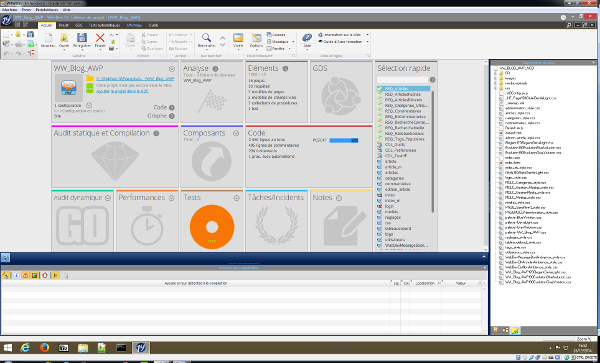The image size is (600, 363).
Task: Open the Tests automatiques ribbon tab
Action: 104,25
